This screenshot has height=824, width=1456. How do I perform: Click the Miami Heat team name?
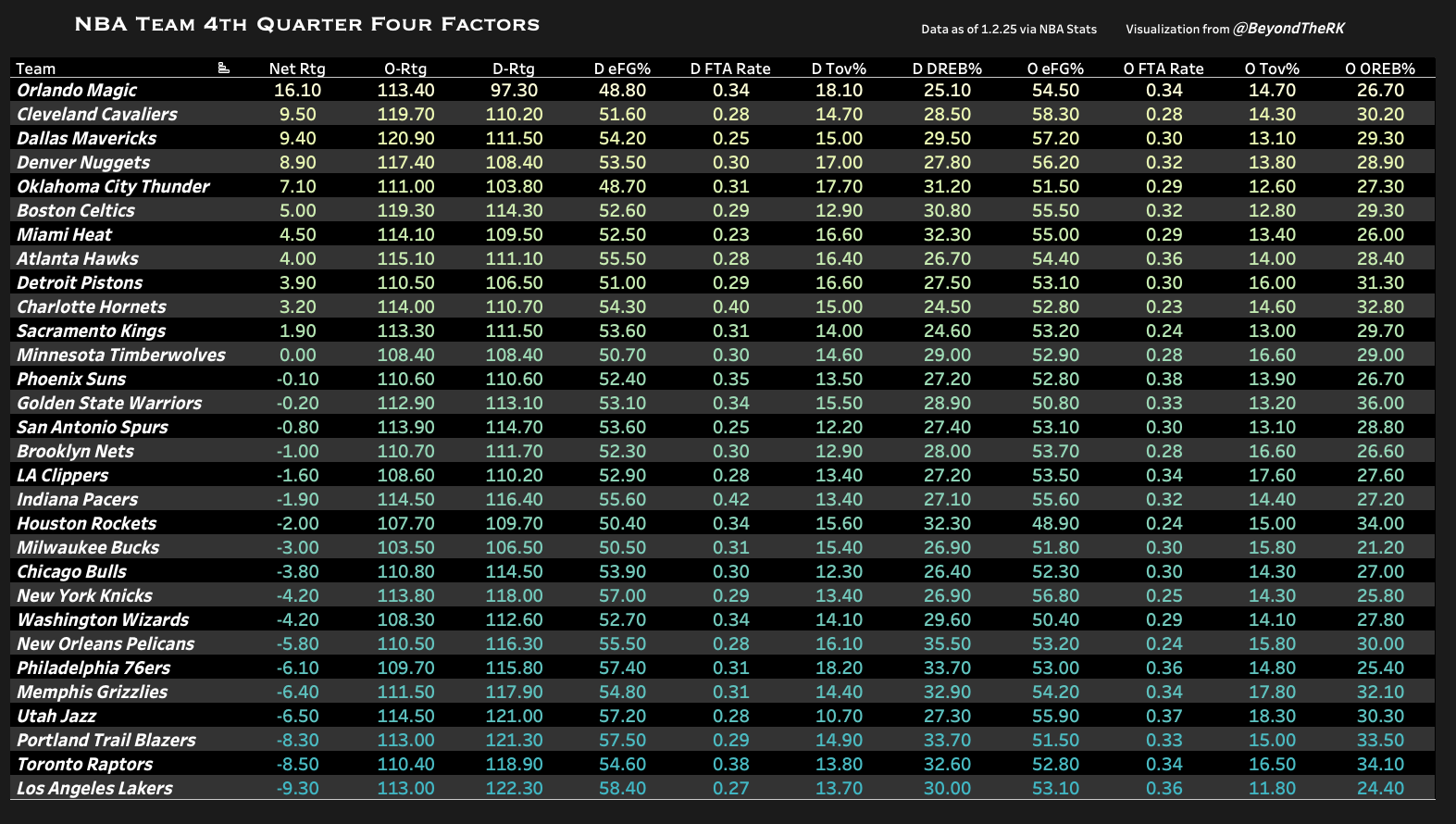(64, 234)
